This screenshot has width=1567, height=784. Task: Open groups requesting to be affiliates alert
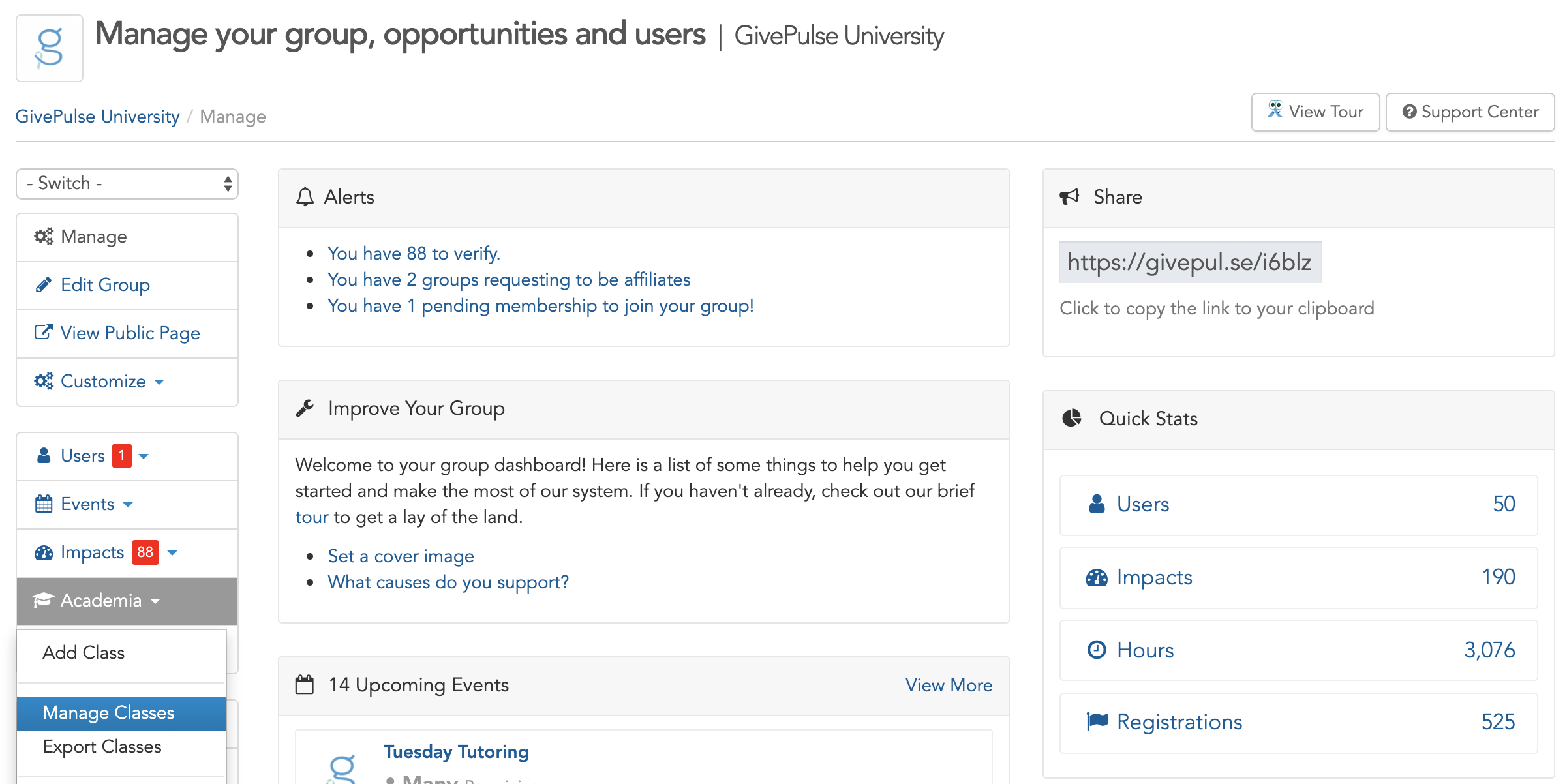coord(509,279)
